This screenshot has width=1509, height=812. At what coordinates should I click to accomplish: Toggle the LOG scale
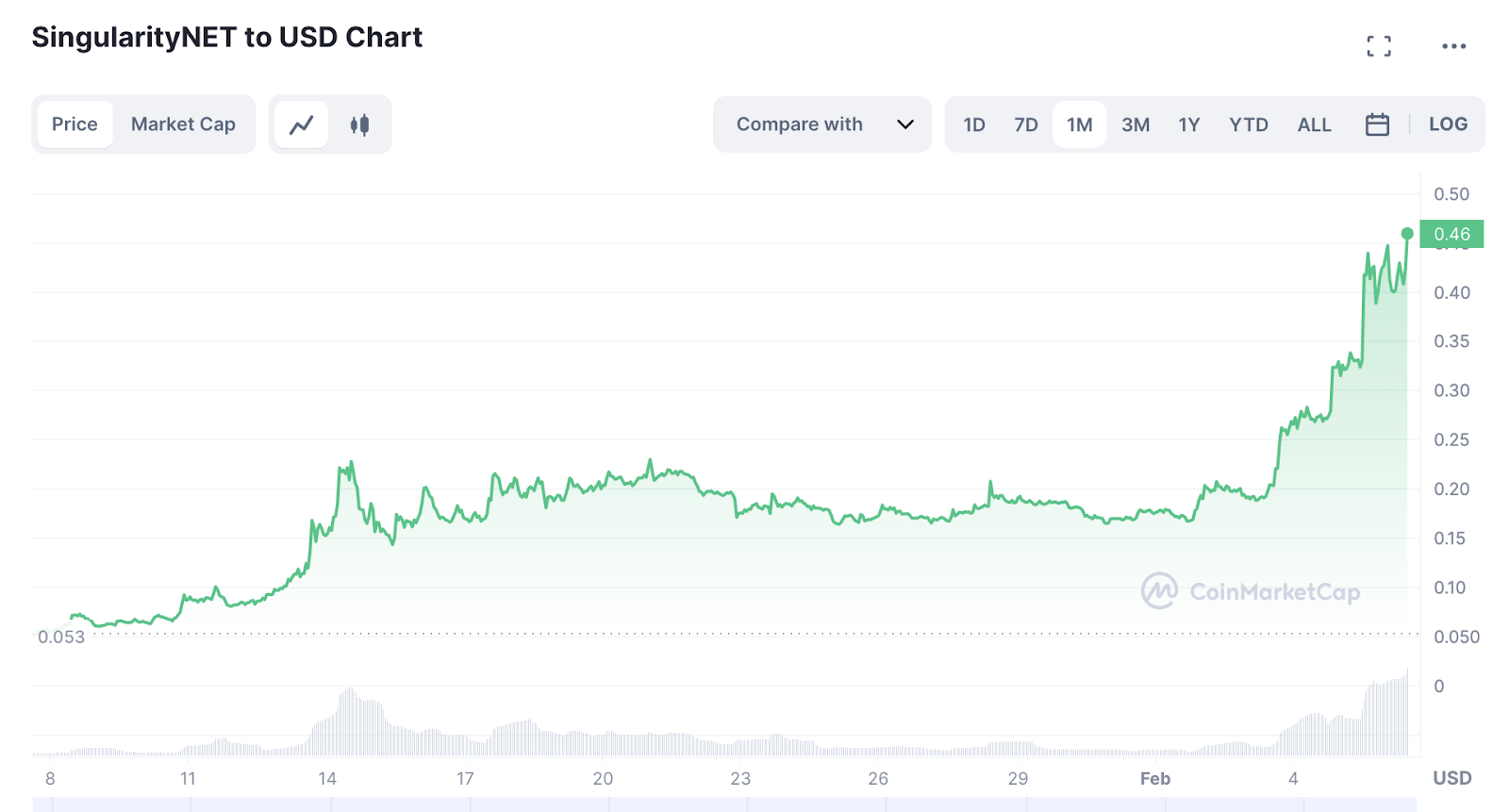click(1448, 124)
